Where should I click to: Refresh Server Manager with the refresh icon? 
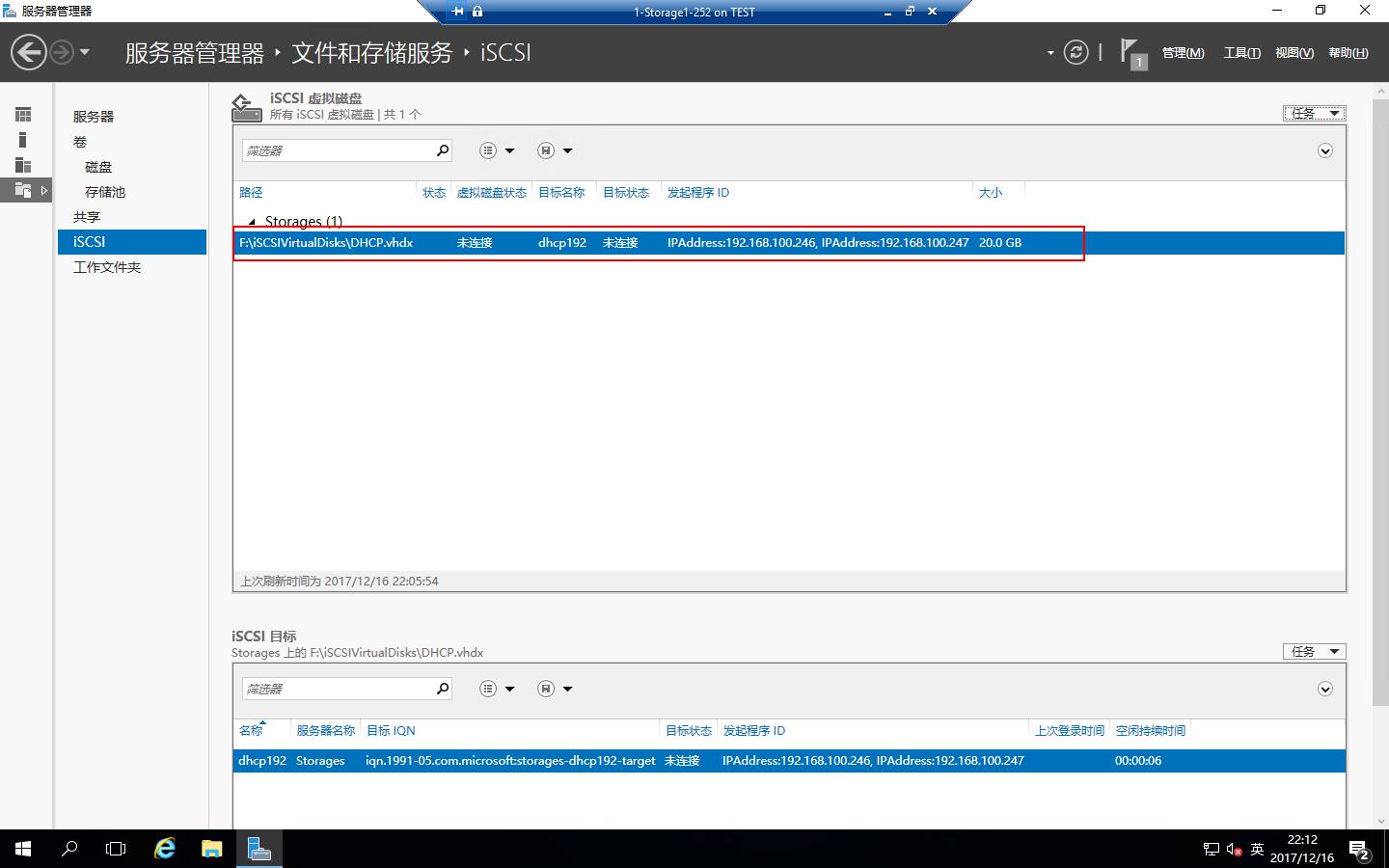pyautogui.click(x=1076, y=52)
